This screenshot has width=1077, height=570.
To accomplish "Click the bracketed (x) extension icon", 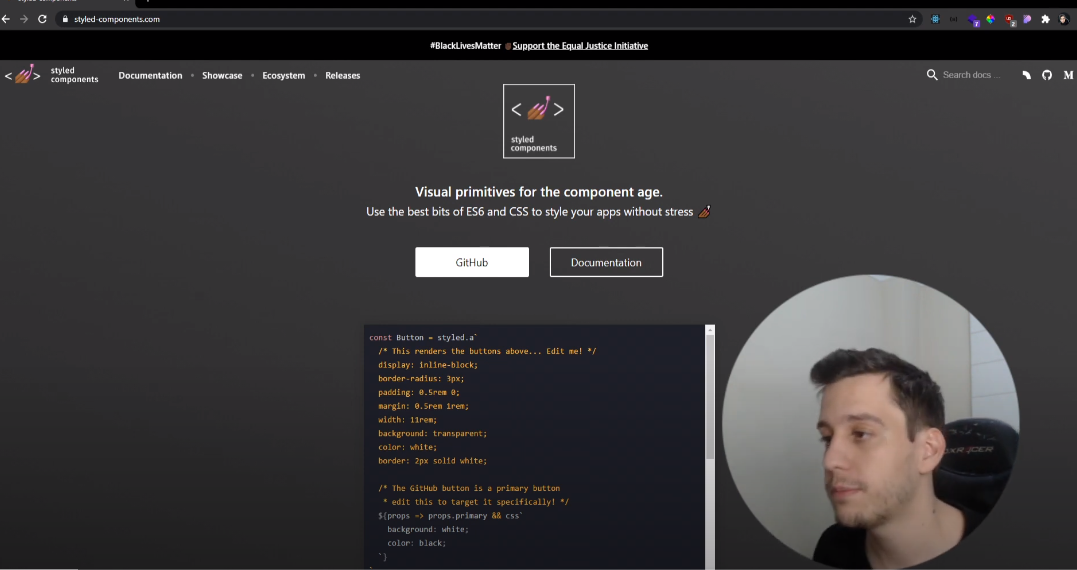I will point(953,19).
